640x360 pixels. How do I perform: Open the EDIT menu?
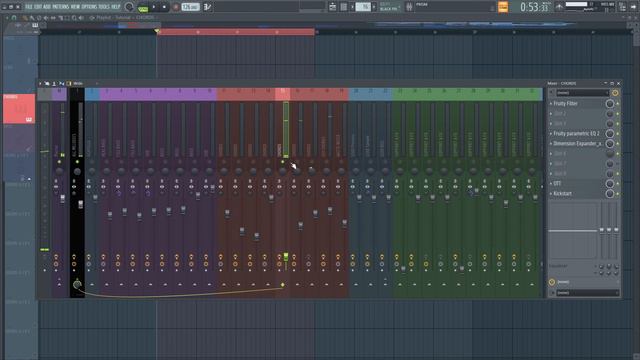click(38, 7)
